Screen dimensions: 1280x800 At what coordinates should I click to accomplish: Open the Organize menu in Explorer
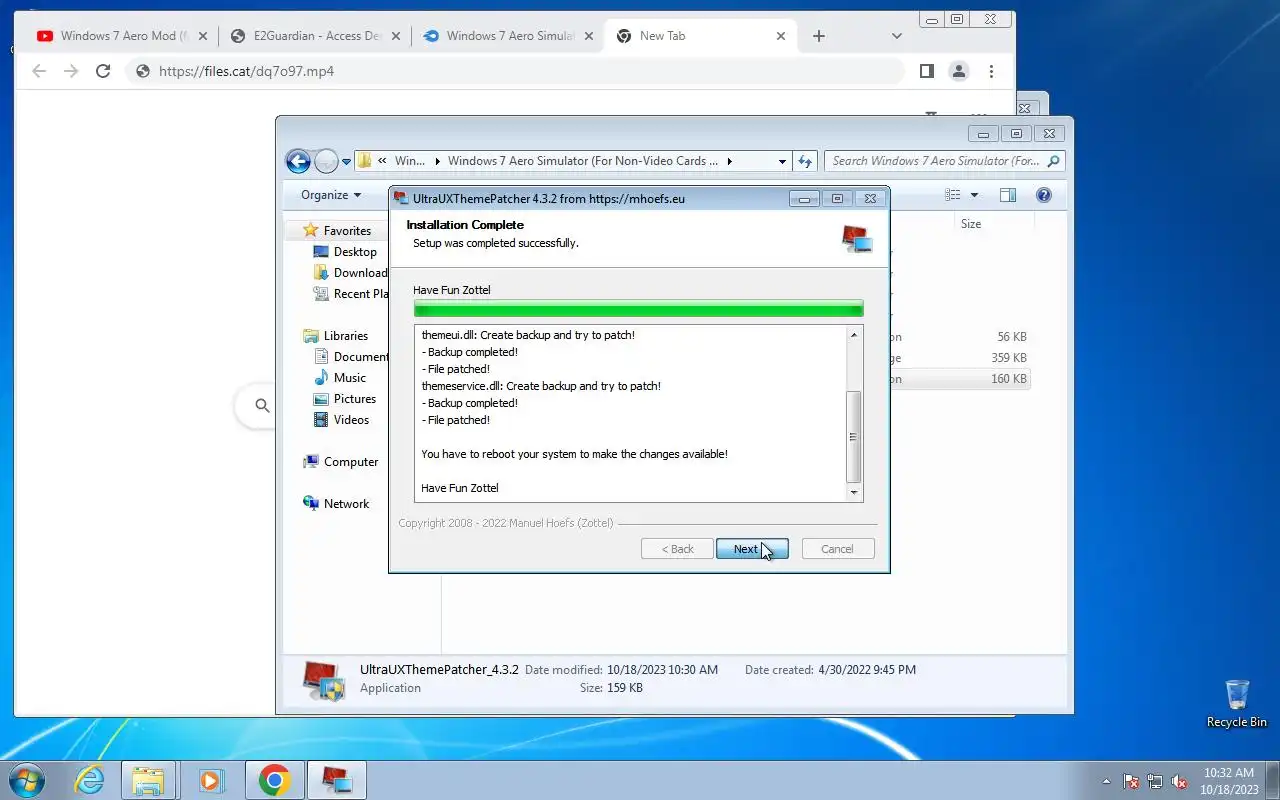click(x=331, y=195)
